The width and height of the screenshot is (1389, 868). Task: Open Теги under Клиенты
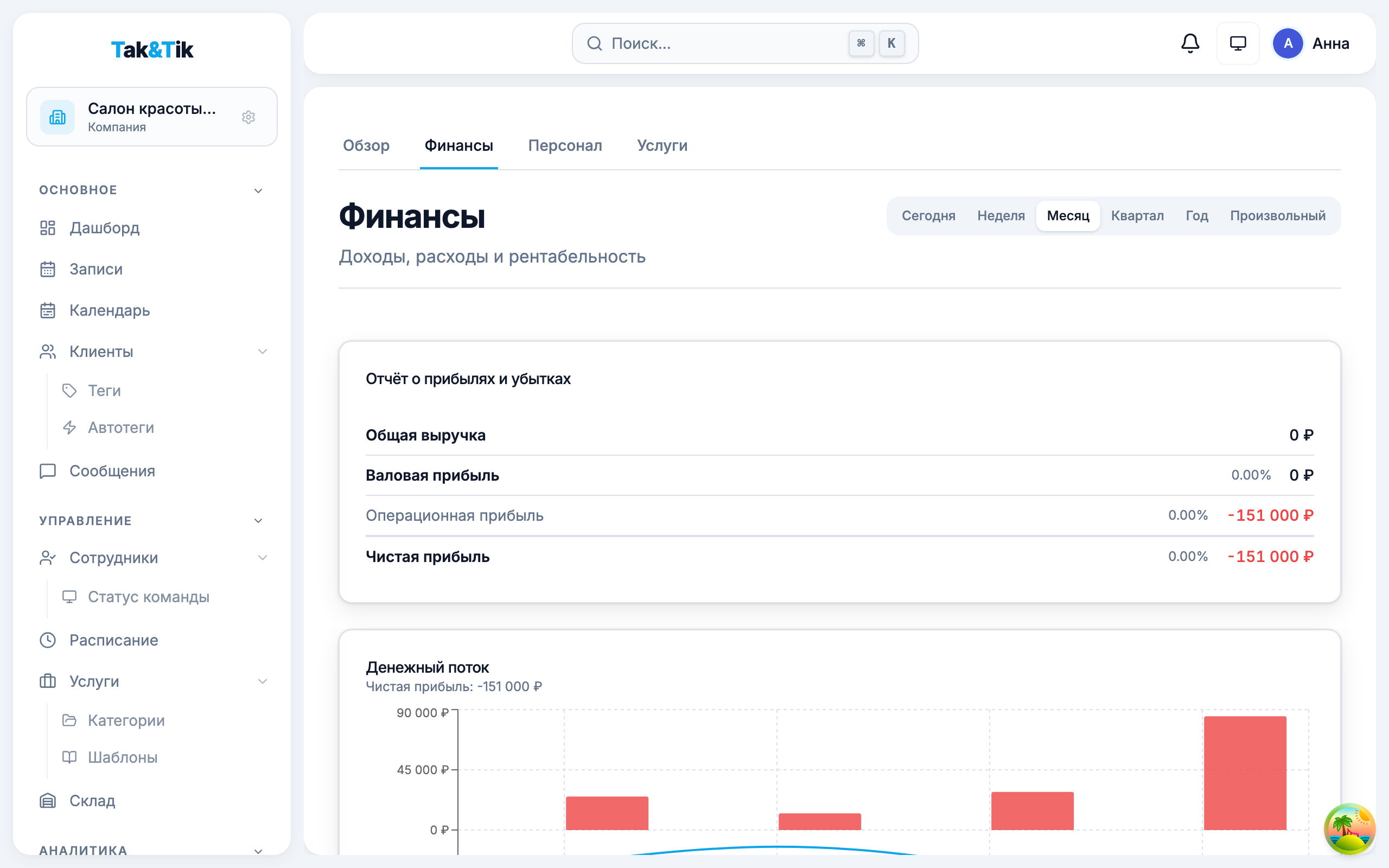coord(104,391)
